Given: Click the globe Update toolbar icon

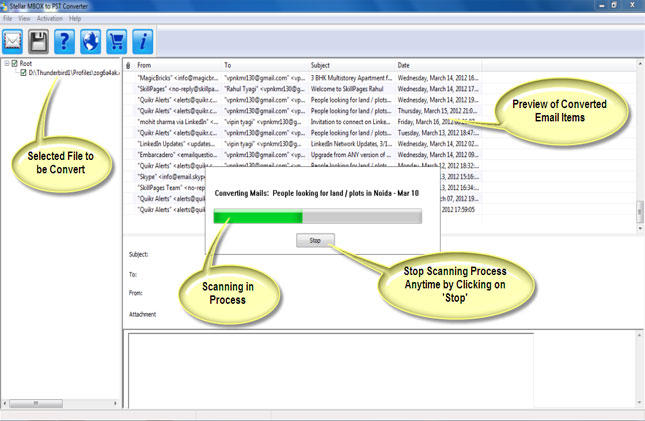Looking at the screenshot, I should point(90,42).
